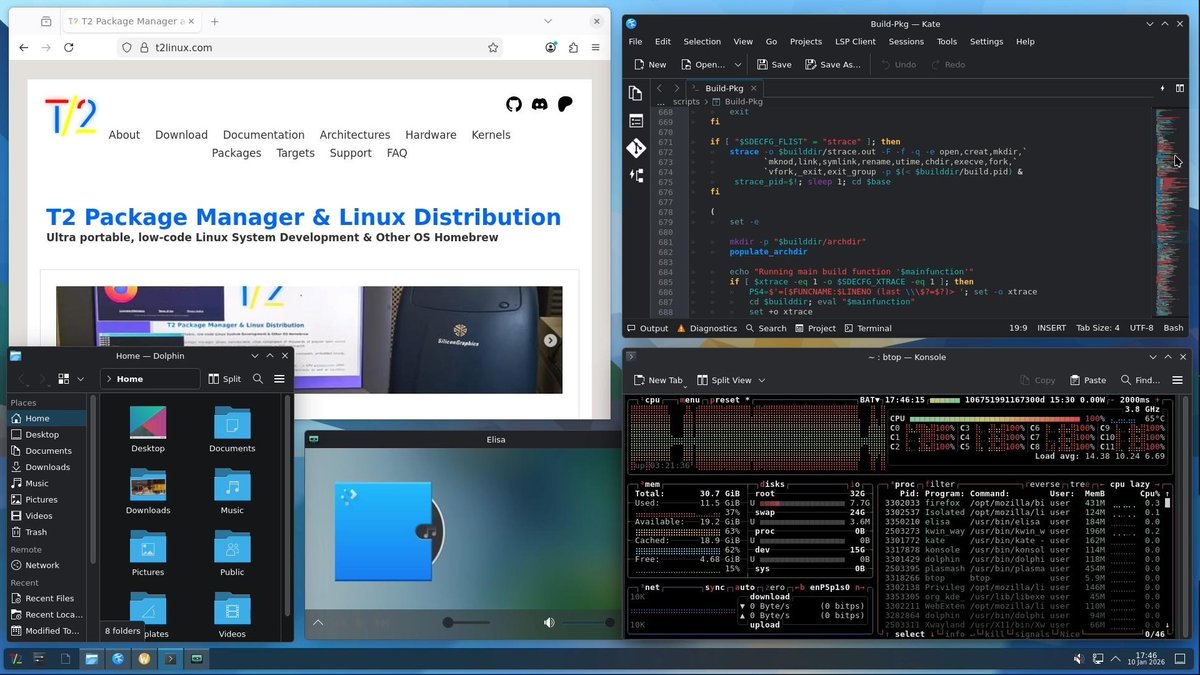Screen dimensions: 1200x675
Task: Open the GitHub icon on T2 website
Action: coord(514,104)
